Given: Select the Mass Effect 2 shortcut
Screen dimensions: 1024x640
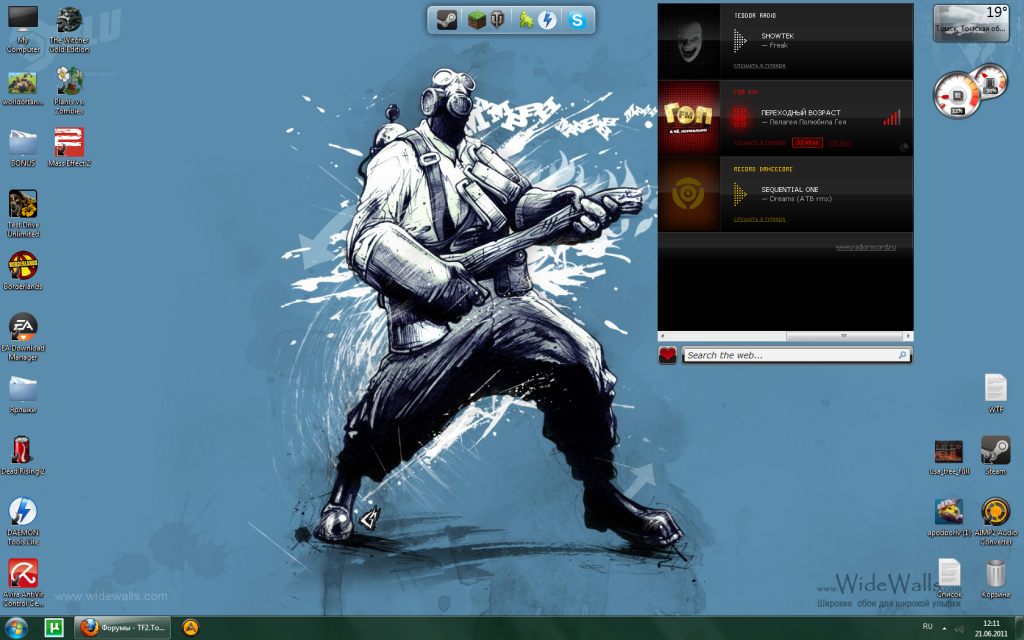Looking at the screenshot, I should coord(69,148).
